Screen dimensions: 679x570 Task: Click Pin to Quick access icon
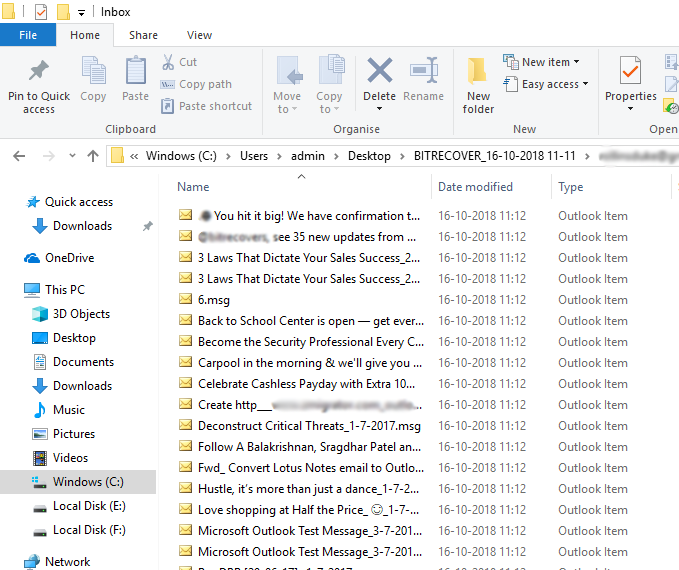[39, 71]
